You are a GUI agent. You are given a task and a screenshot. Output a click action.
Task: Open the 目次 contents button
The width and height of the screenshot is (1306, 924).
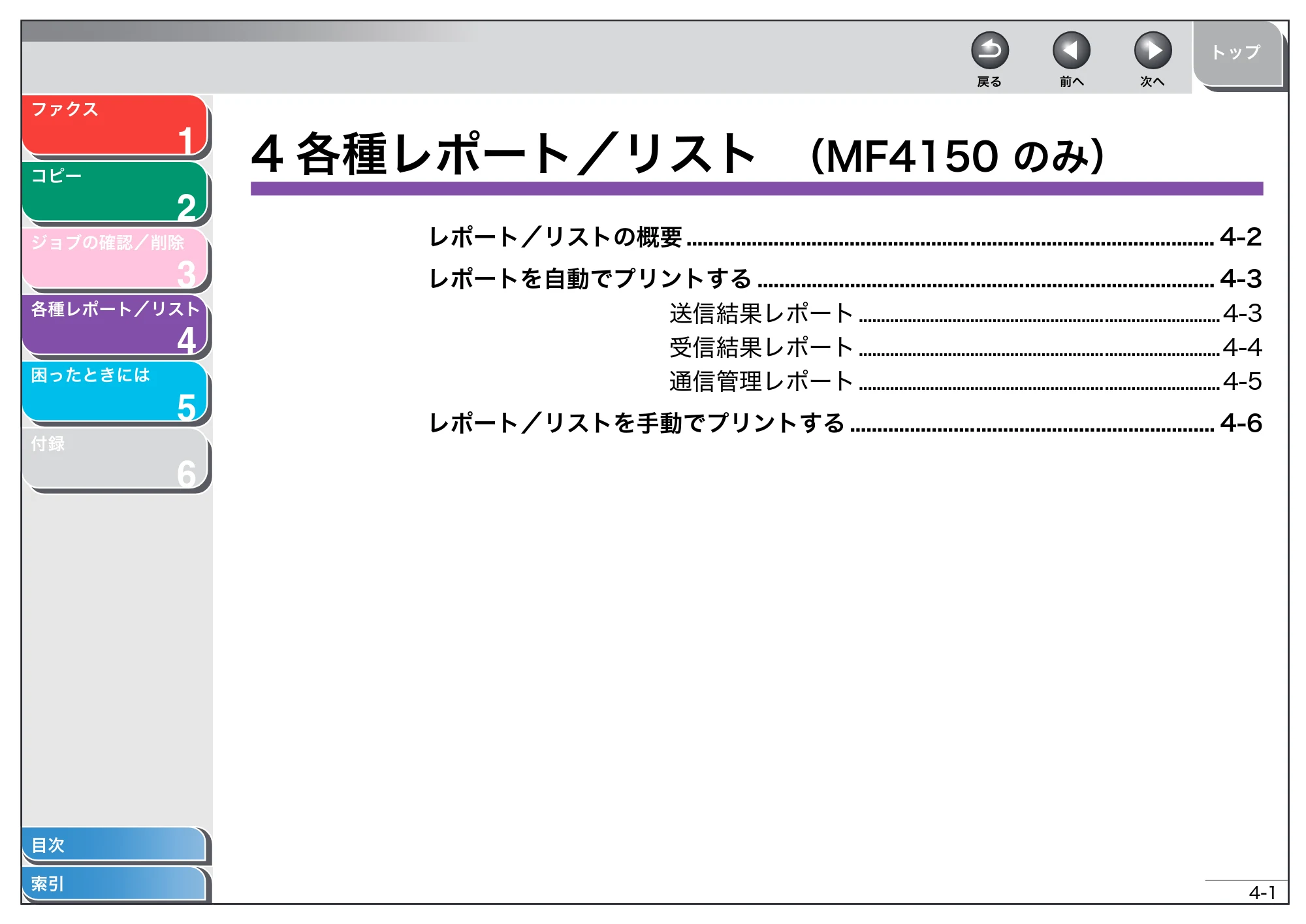point(114,844)
